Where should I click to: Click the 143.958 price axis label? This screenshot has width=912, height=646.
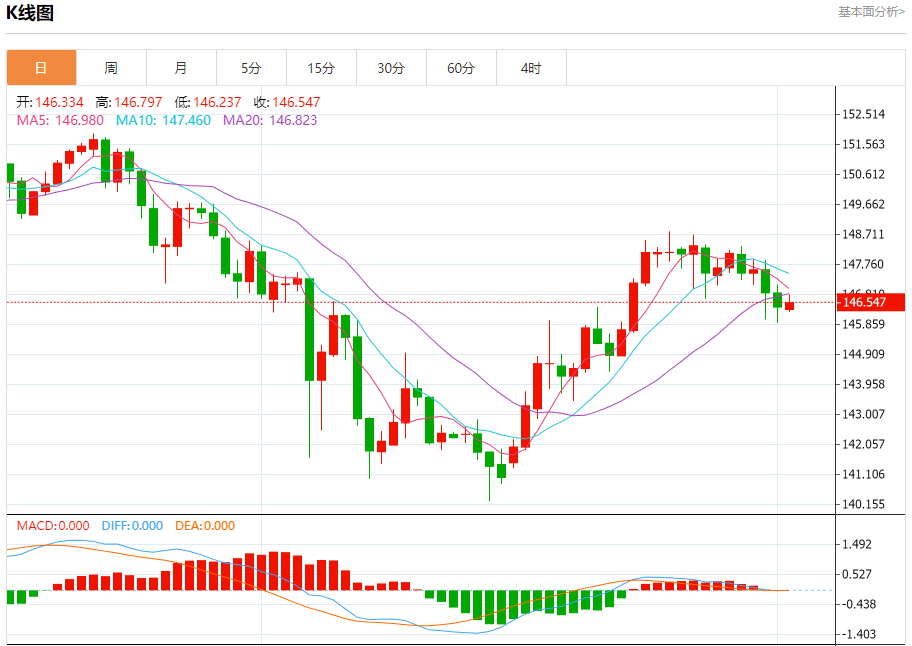pos(864,384)
